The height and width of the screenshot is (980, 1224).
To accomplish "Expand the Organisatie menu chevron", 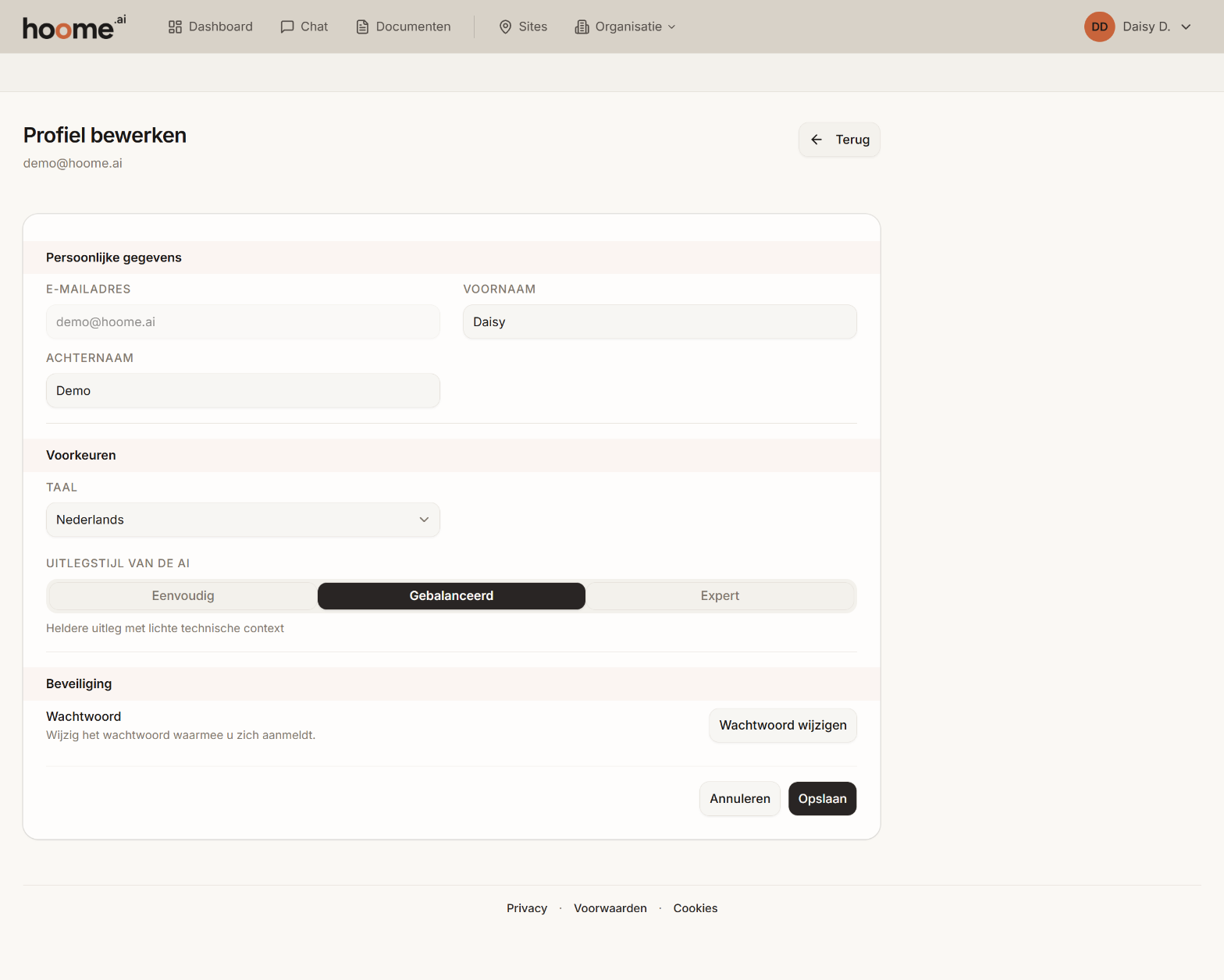I will click(671, 27).
